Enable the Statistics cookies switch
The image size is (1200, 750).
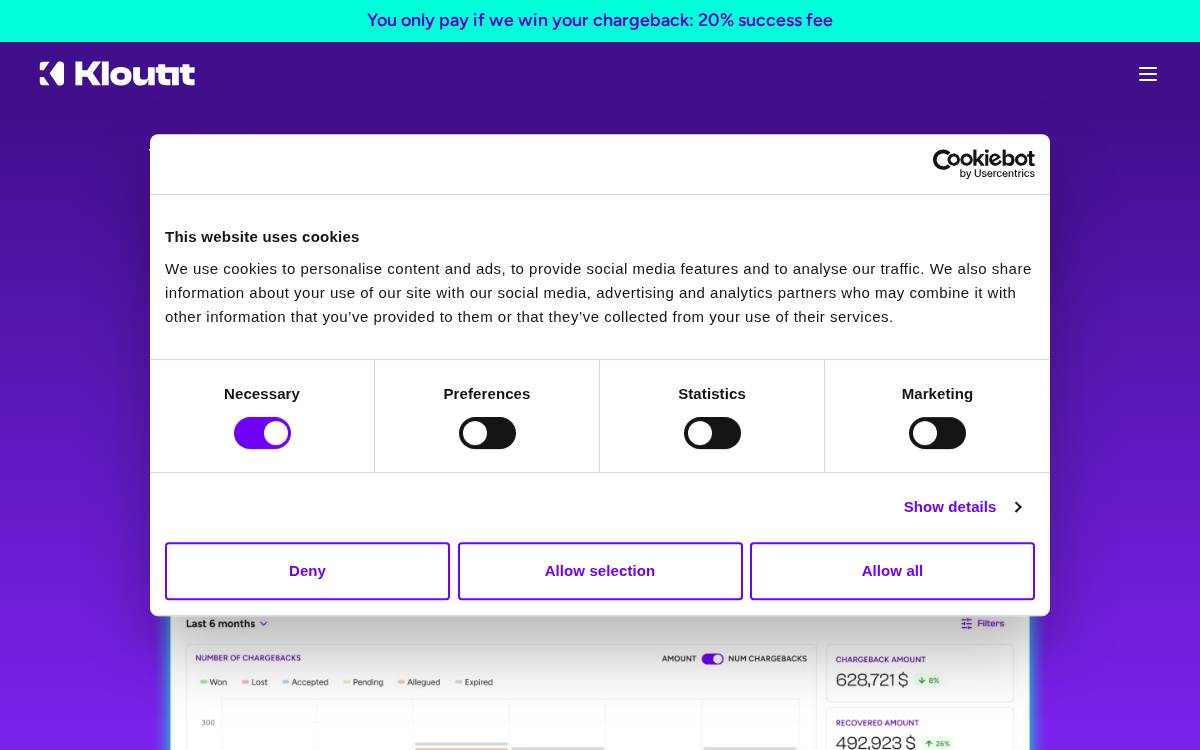tap(712, 433)
